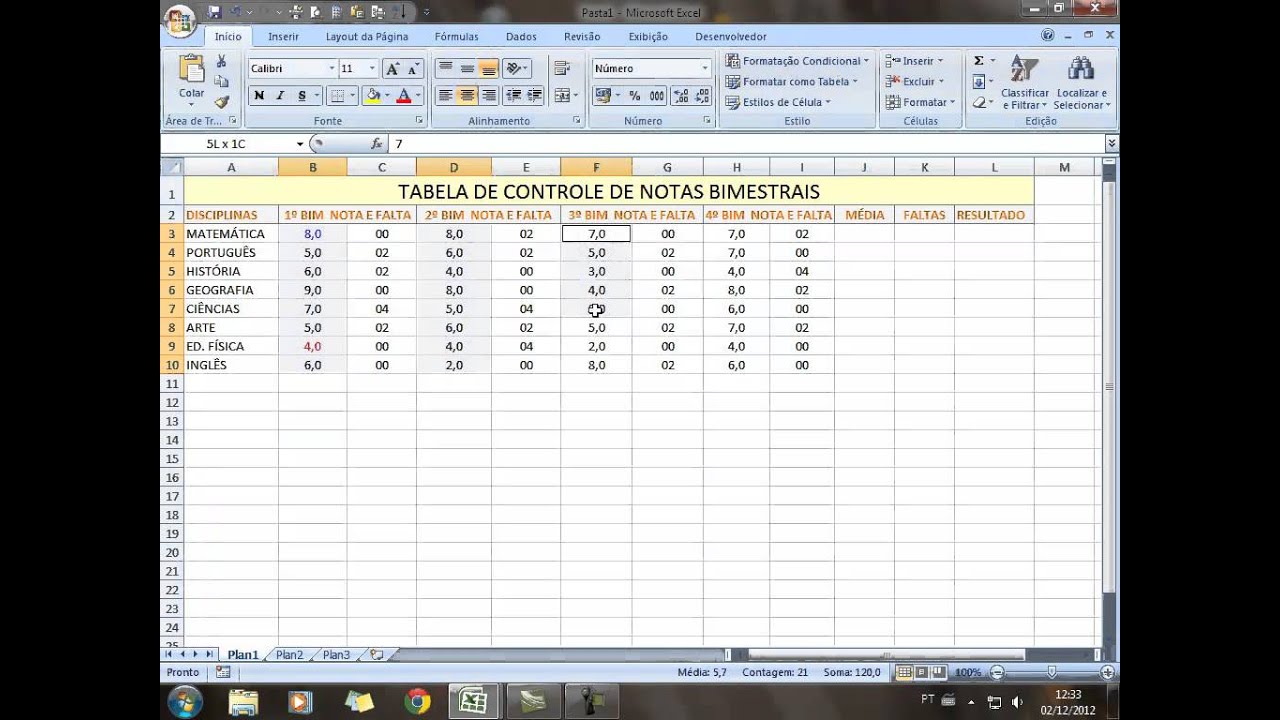Switch to the Revisão tab
This screenshot has height=720, width=1280.
coord(582,37)
